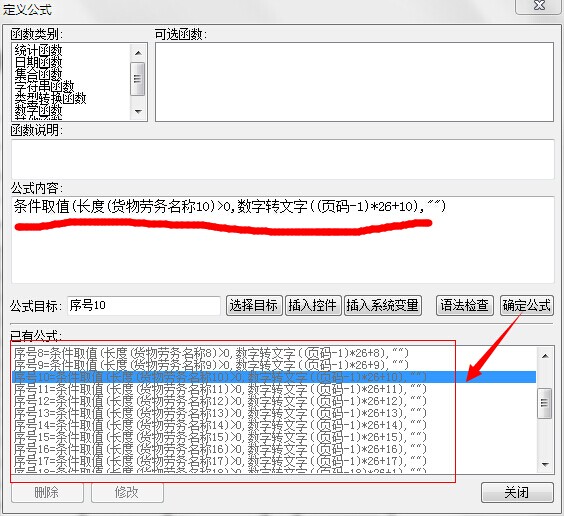Viewport: 564px width, 516px height.
Task: Select the highlighted 序号10 formula row
Action: (274, 377)
